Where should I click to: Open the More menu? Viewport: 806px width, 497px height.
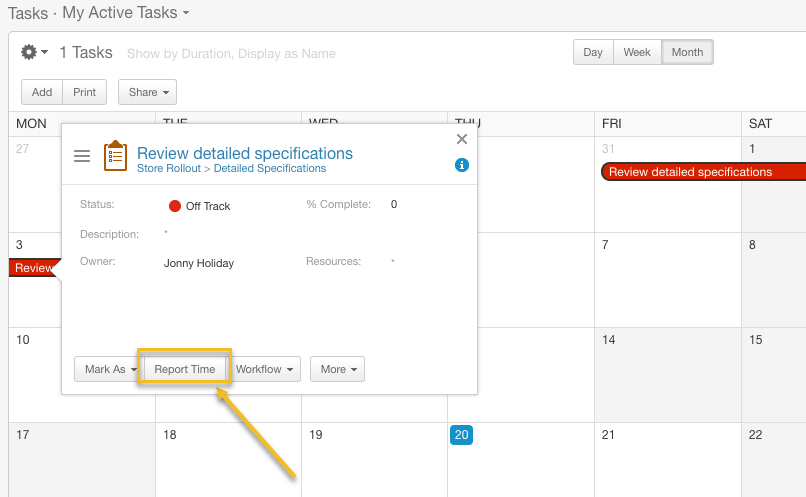[337, 369]
